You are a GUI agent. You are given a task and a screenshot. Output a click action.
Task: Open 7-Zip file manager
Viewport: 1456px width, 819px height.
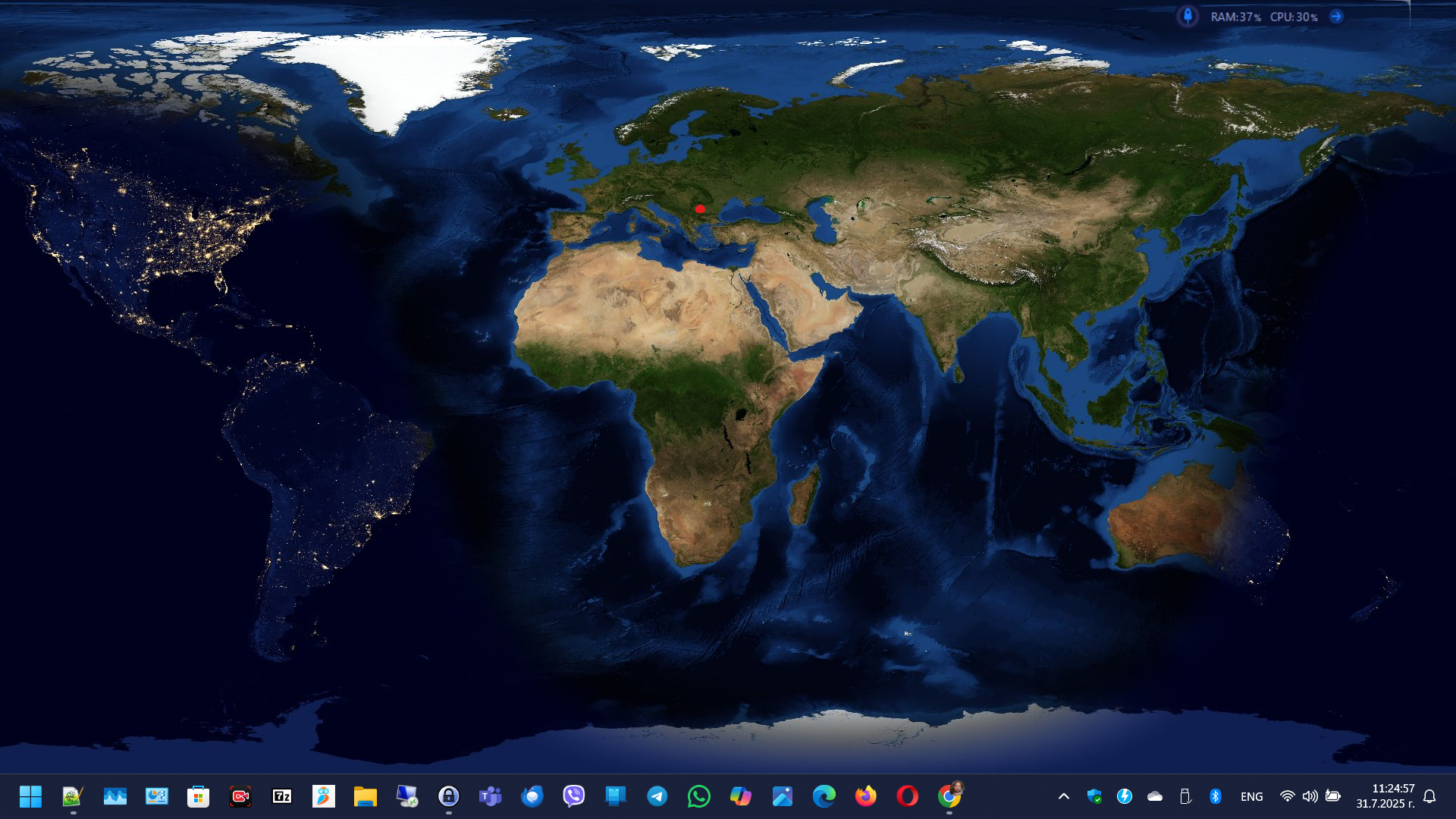[x=282, y=796]
